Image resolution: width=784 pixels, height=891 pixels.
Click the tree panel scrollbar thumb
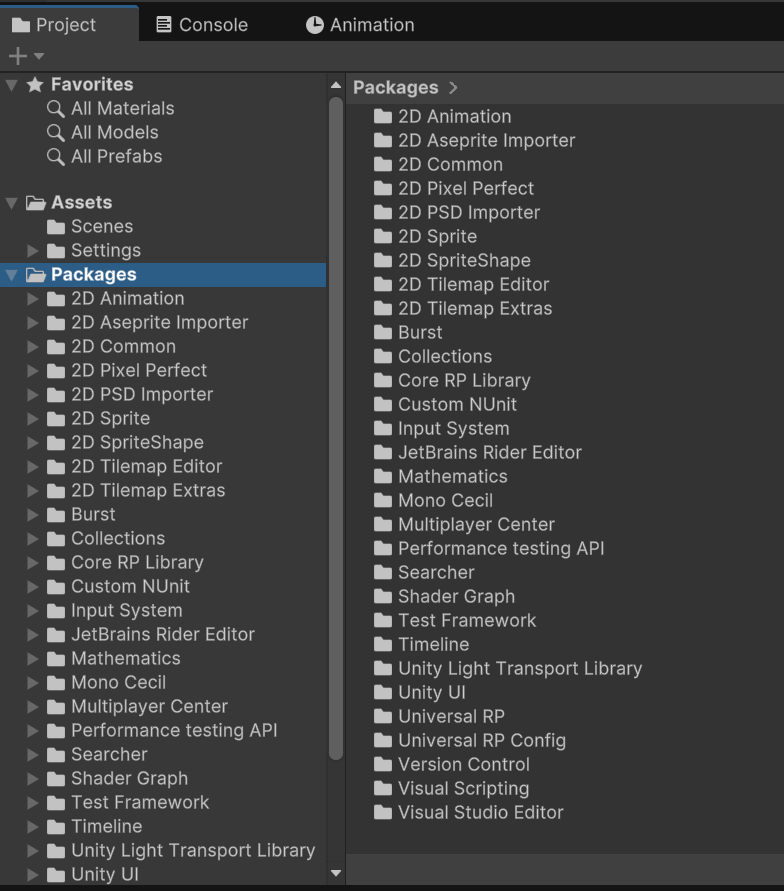tap(336, 428)
